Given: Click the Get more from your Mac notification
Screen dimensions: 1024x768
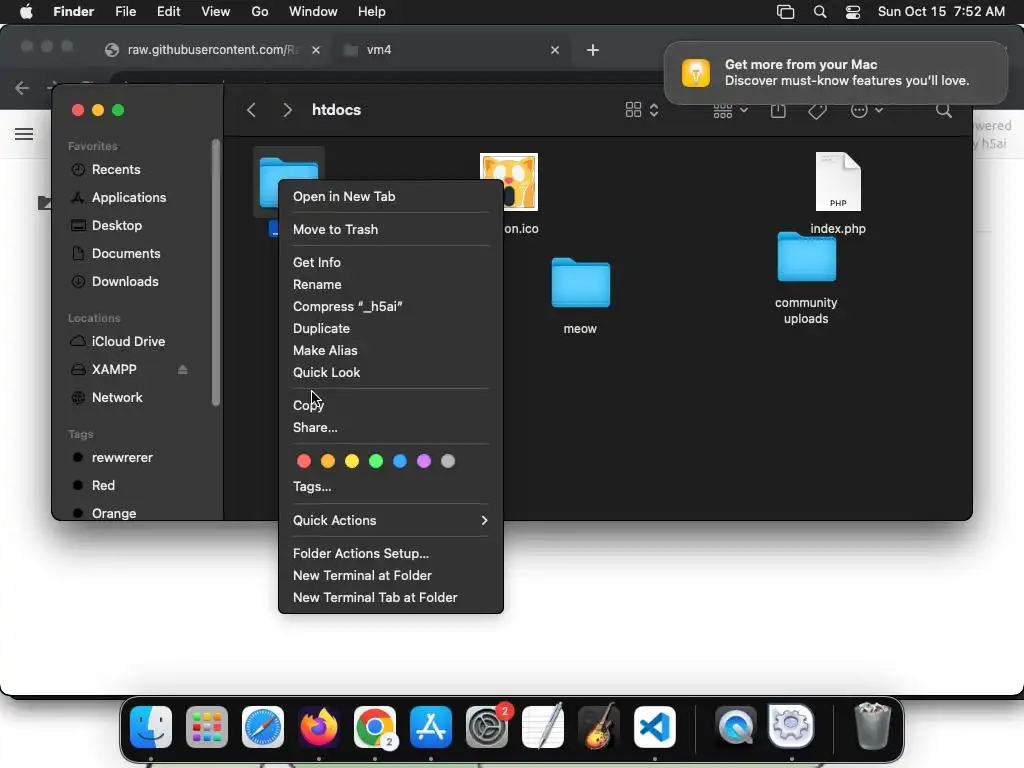Looking at the screenshot, I should 836,73.
